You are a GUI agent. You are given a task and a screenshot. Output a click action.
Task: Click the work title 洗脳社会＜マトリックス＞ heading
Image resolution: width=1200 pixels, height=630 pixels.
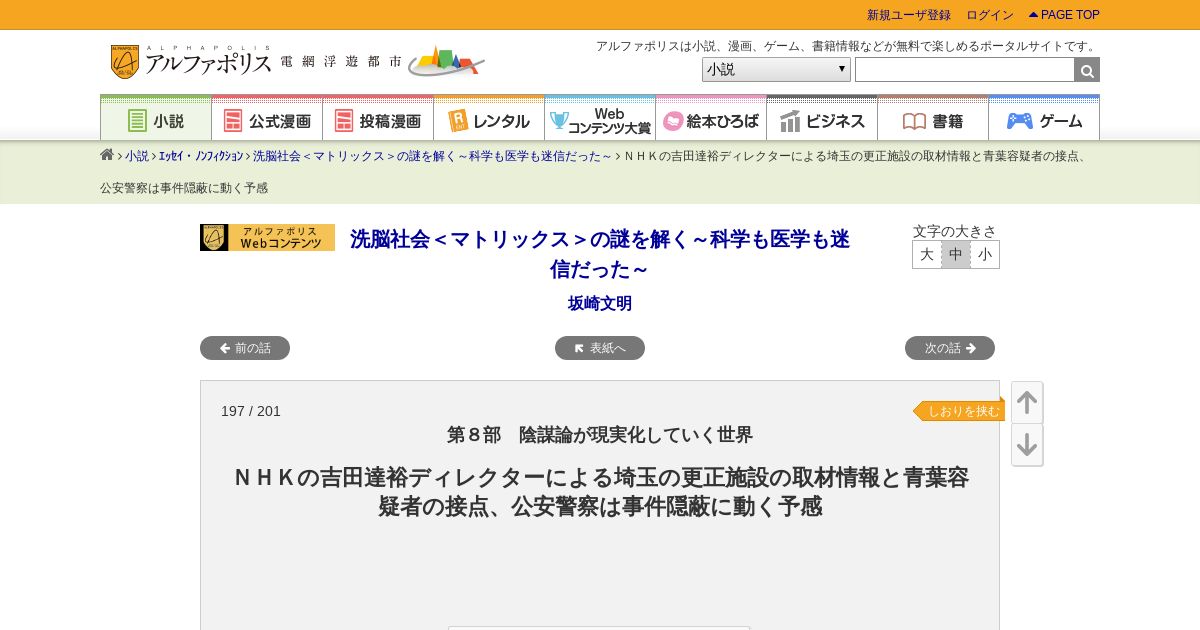[x=600, y=254]
